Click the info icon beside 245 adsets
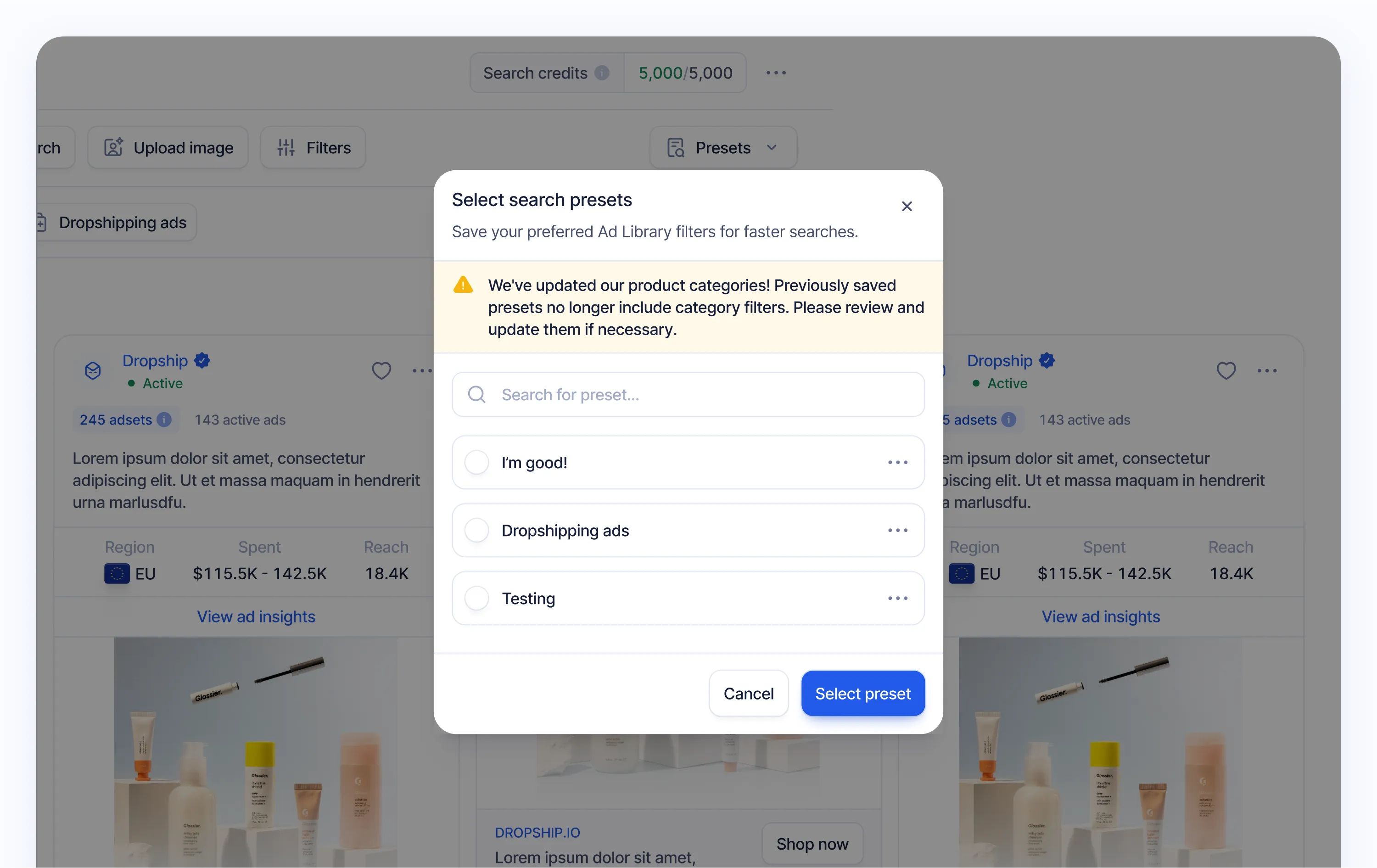This screenshot has width=1377, height=868. [x=164, y=420]
